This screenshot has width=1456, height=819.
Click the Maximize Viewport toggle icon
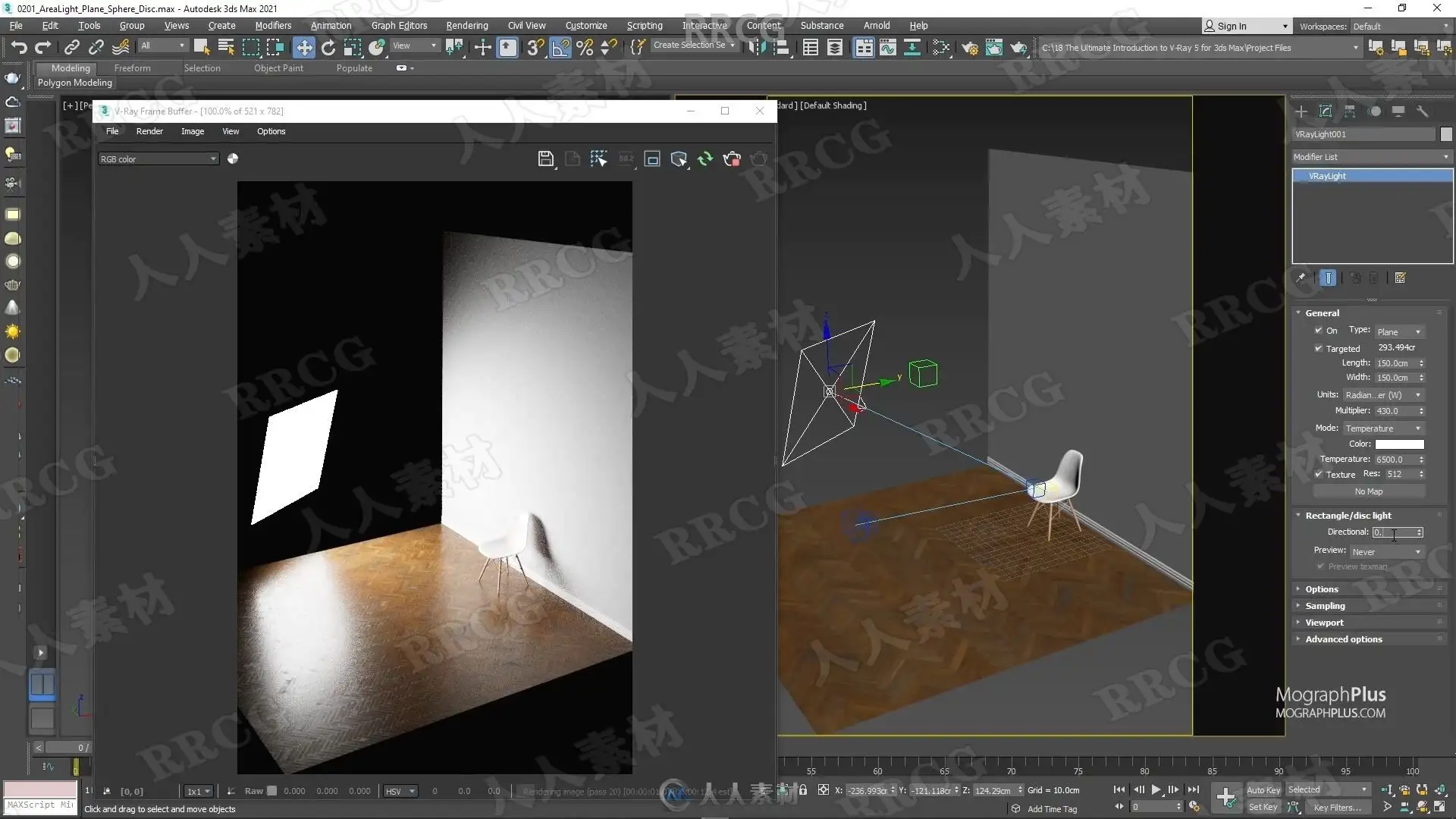(x=1439, y=807)
